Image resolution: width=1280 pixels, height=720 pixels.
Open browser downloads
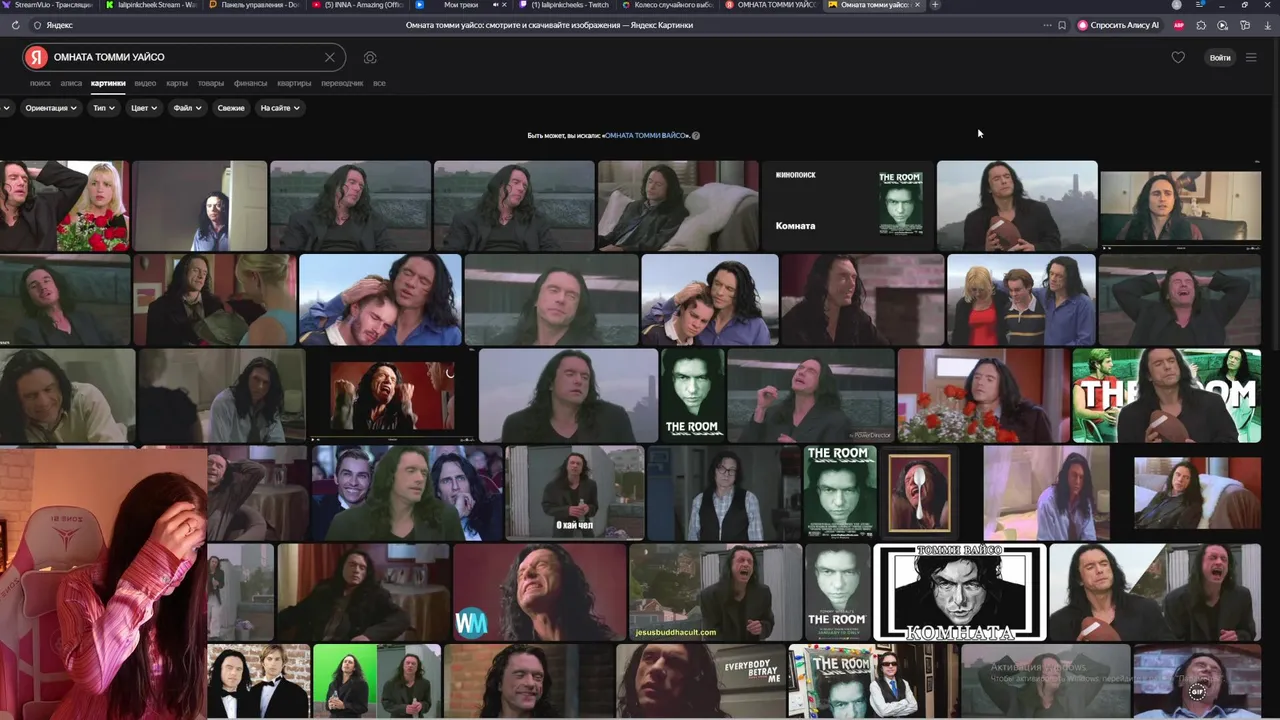pos(1268,25)
